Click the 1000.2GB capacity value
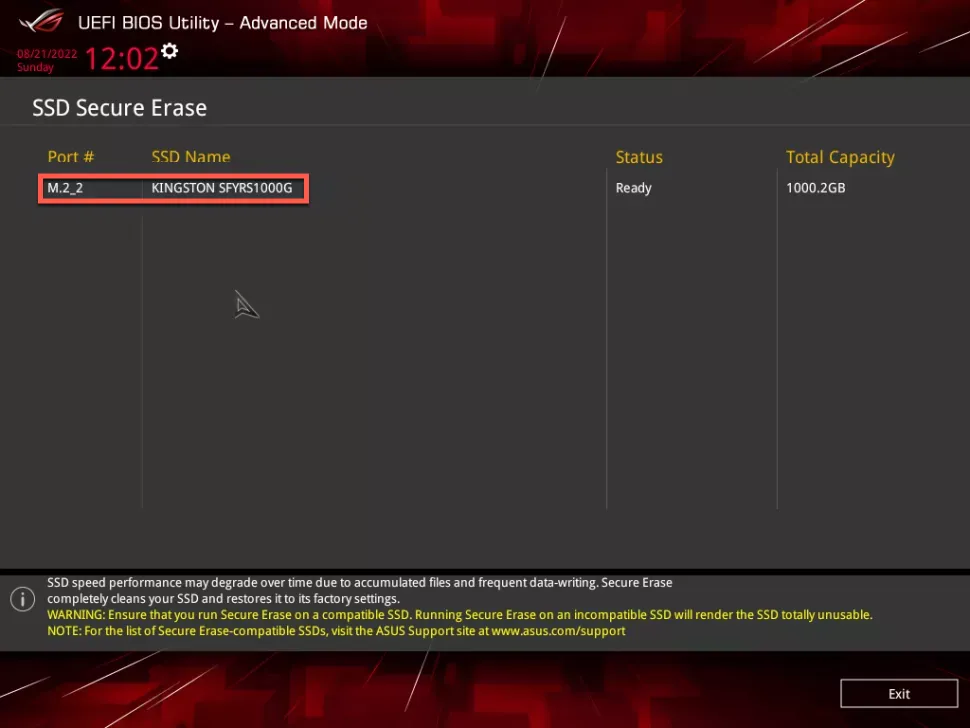This screenshot has width=970, height=728. tap(815, 188)
